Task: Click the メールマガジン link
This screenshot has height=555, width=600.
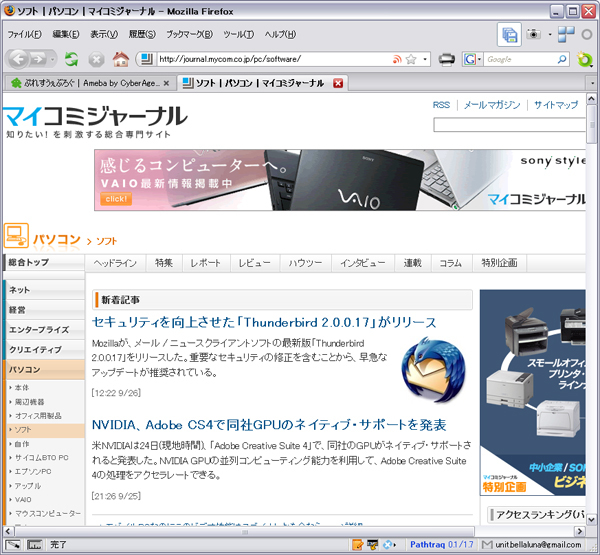Action: [492, 105]
